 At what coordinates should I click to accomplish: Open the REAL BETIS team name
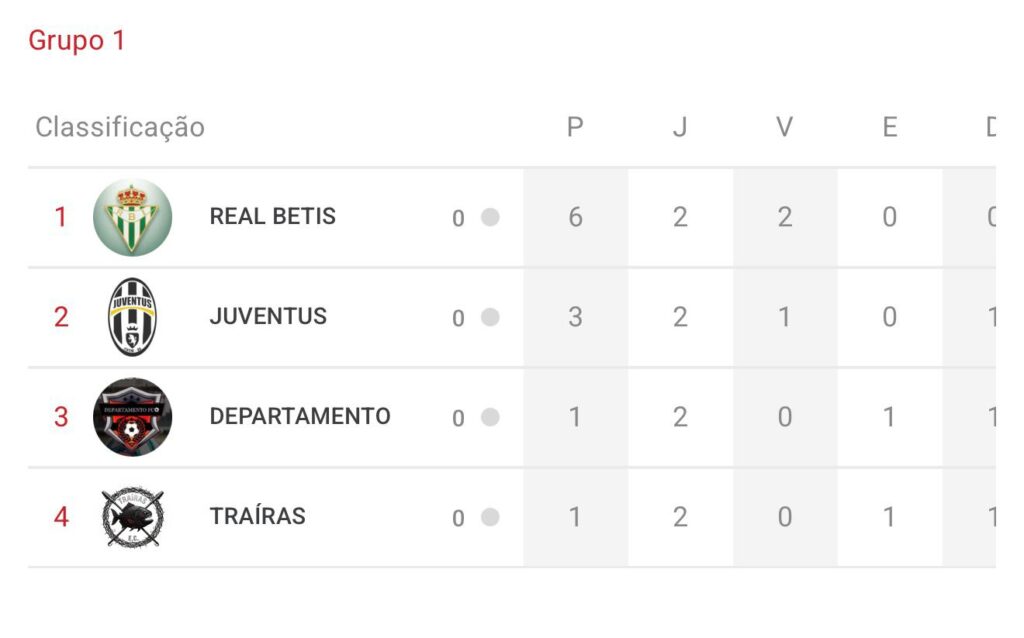click(x=272, y=216)
